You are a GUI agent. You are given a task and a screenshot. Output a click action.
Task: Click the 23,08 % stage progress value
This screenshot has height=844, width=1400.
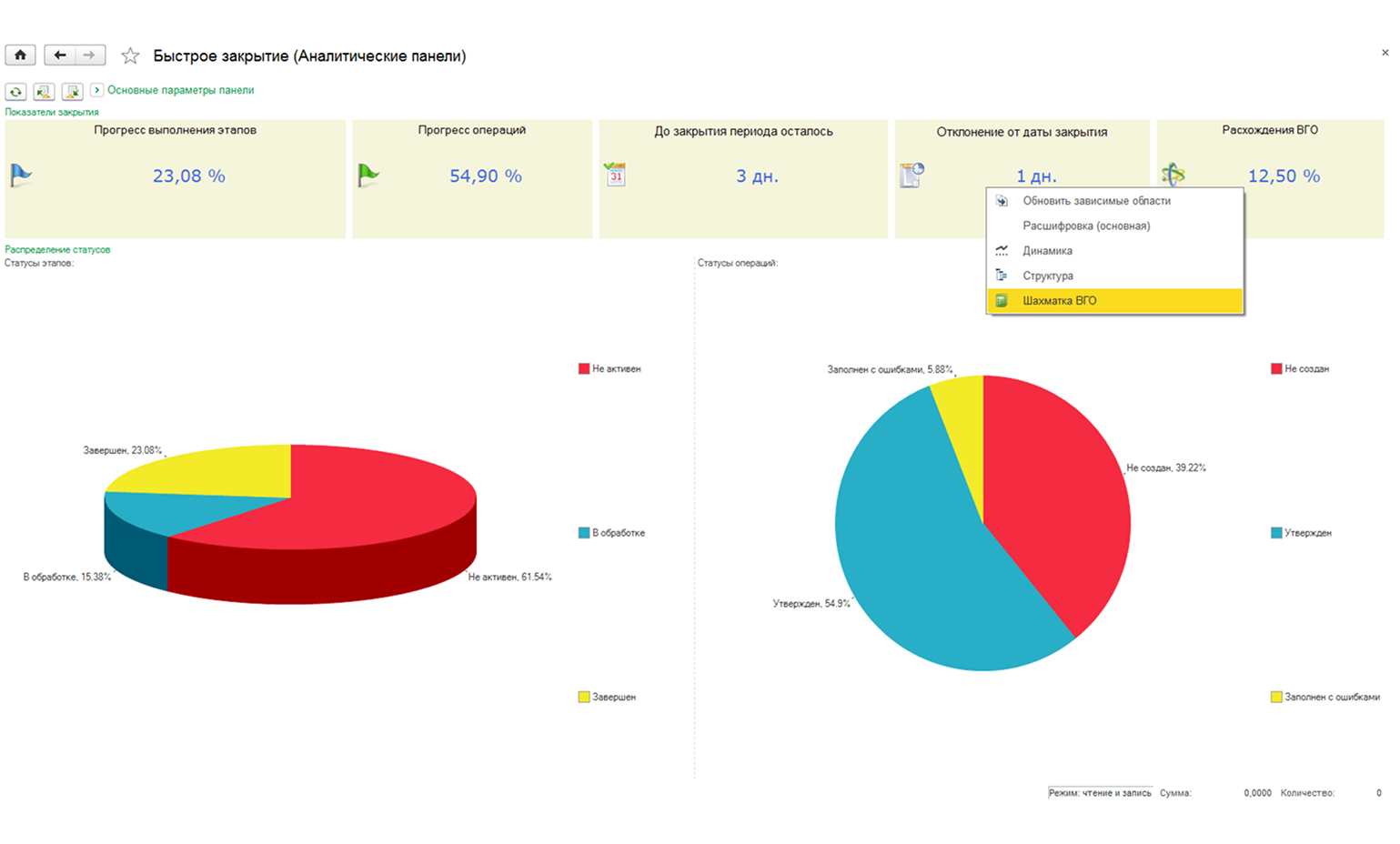click(188, 176)
